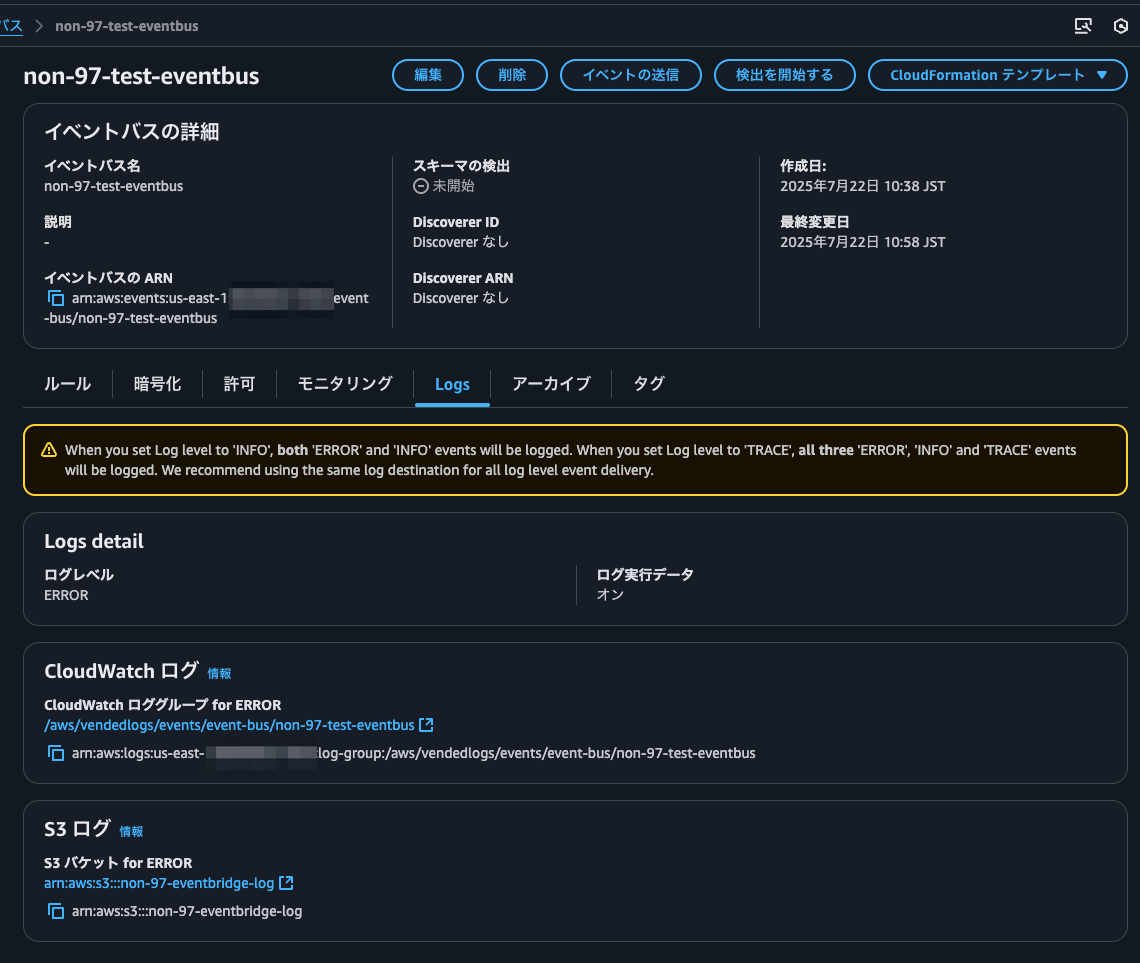The image size is (1140, 963).
Task: Click the イベントの送信 button
Action: (630, 75)
